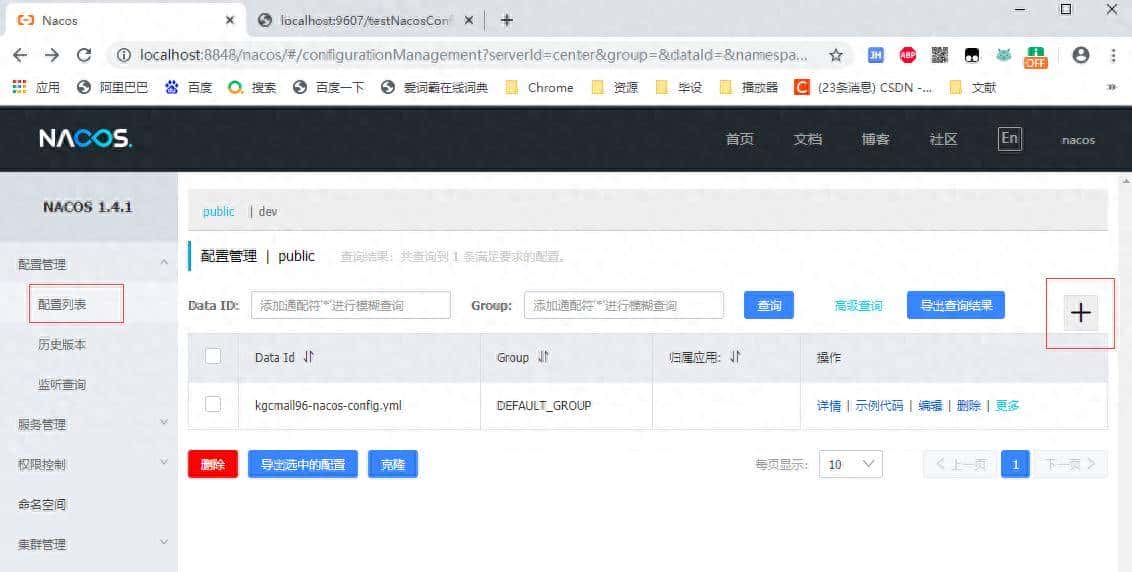The height and width of the screenshot is (572, 1132).
Task: Click the blue 查询 button
Action: pos(769,306)
